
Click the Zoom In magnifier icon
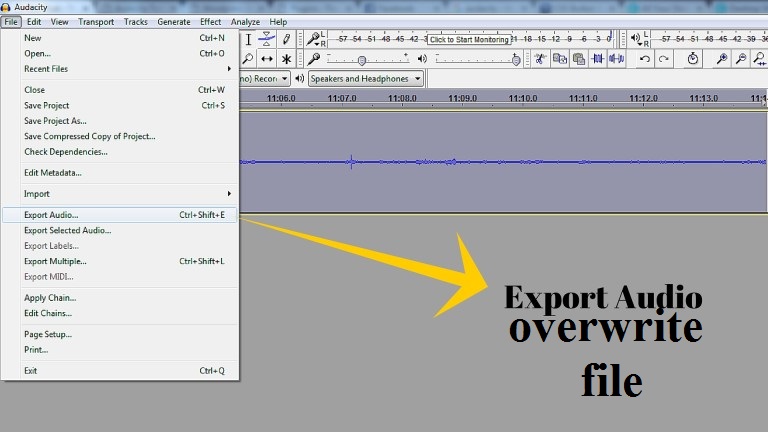[721, 59]
